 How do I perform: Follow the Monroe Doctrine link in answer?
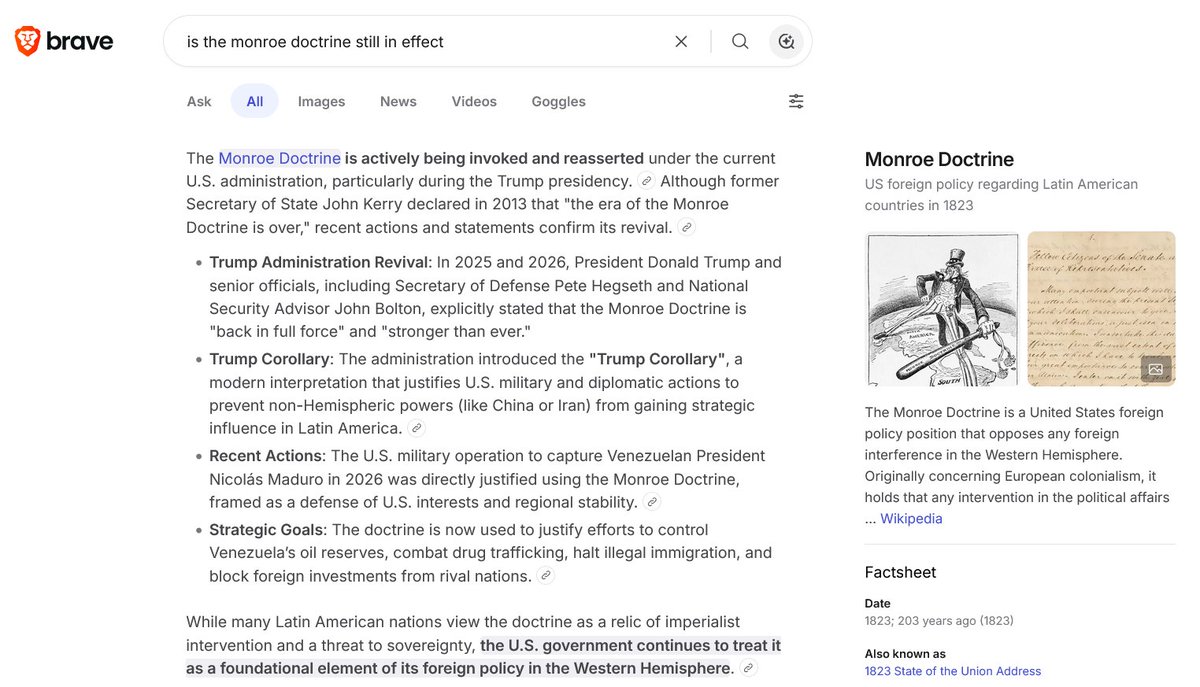[280, 158]
